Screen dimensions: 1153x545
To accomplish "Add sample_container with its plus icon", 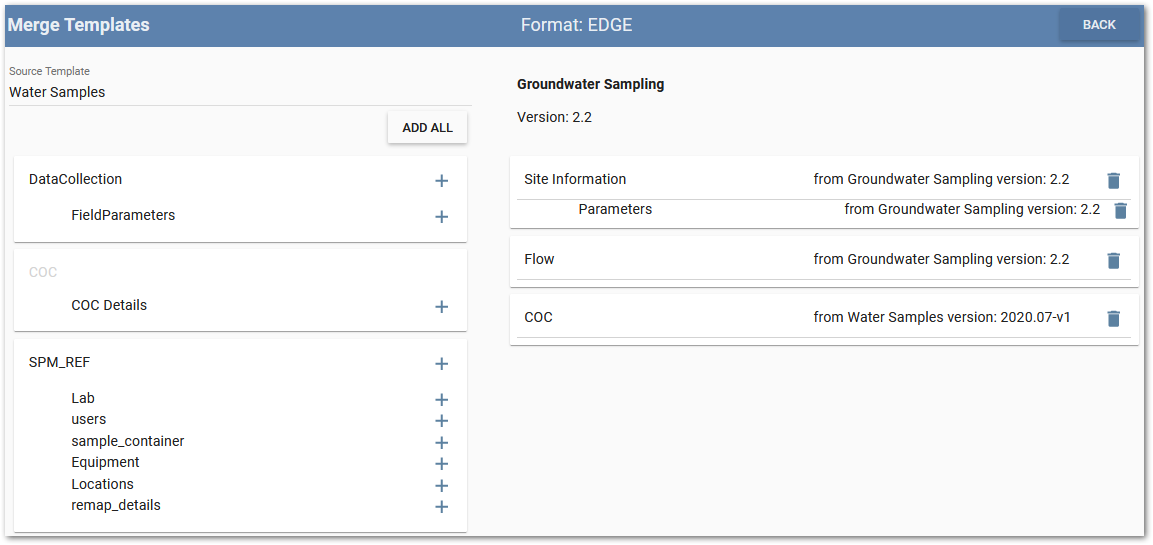I will coord(441,443).
